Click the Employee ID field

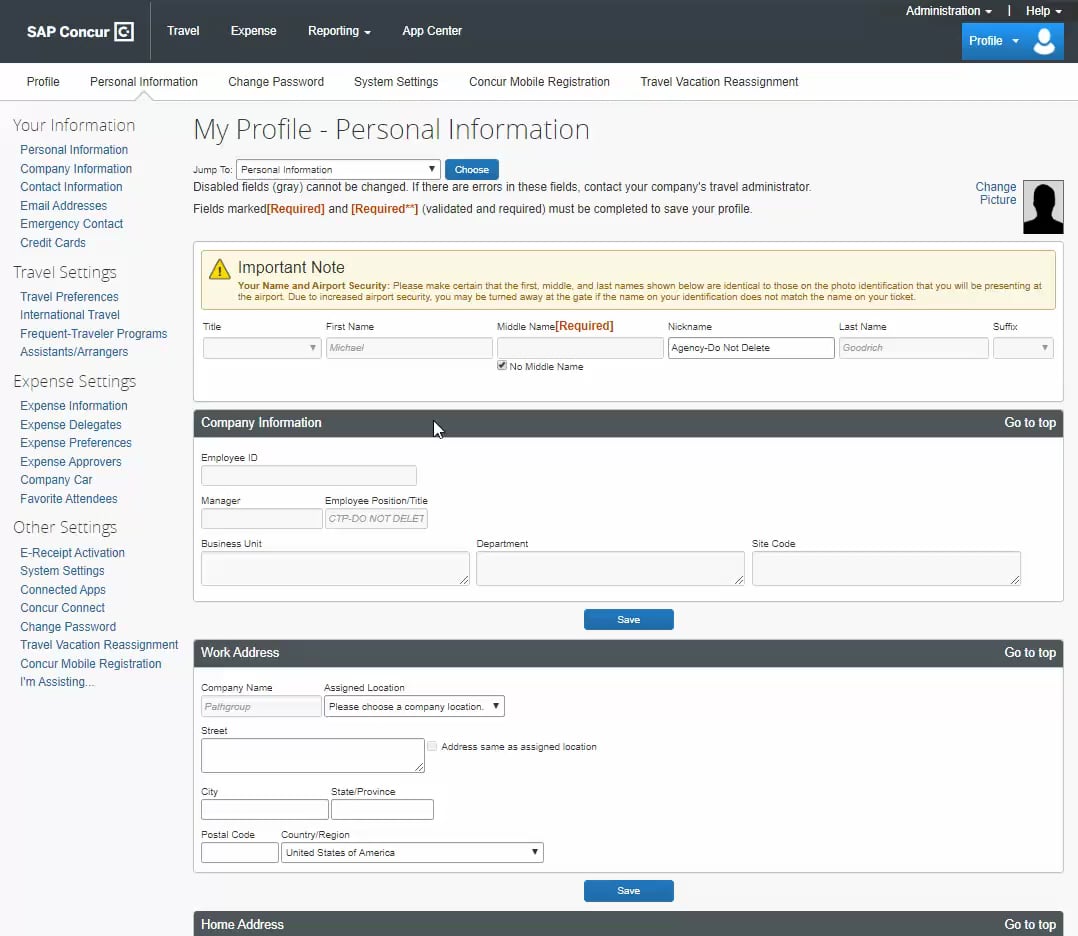(x=309, y=475)
